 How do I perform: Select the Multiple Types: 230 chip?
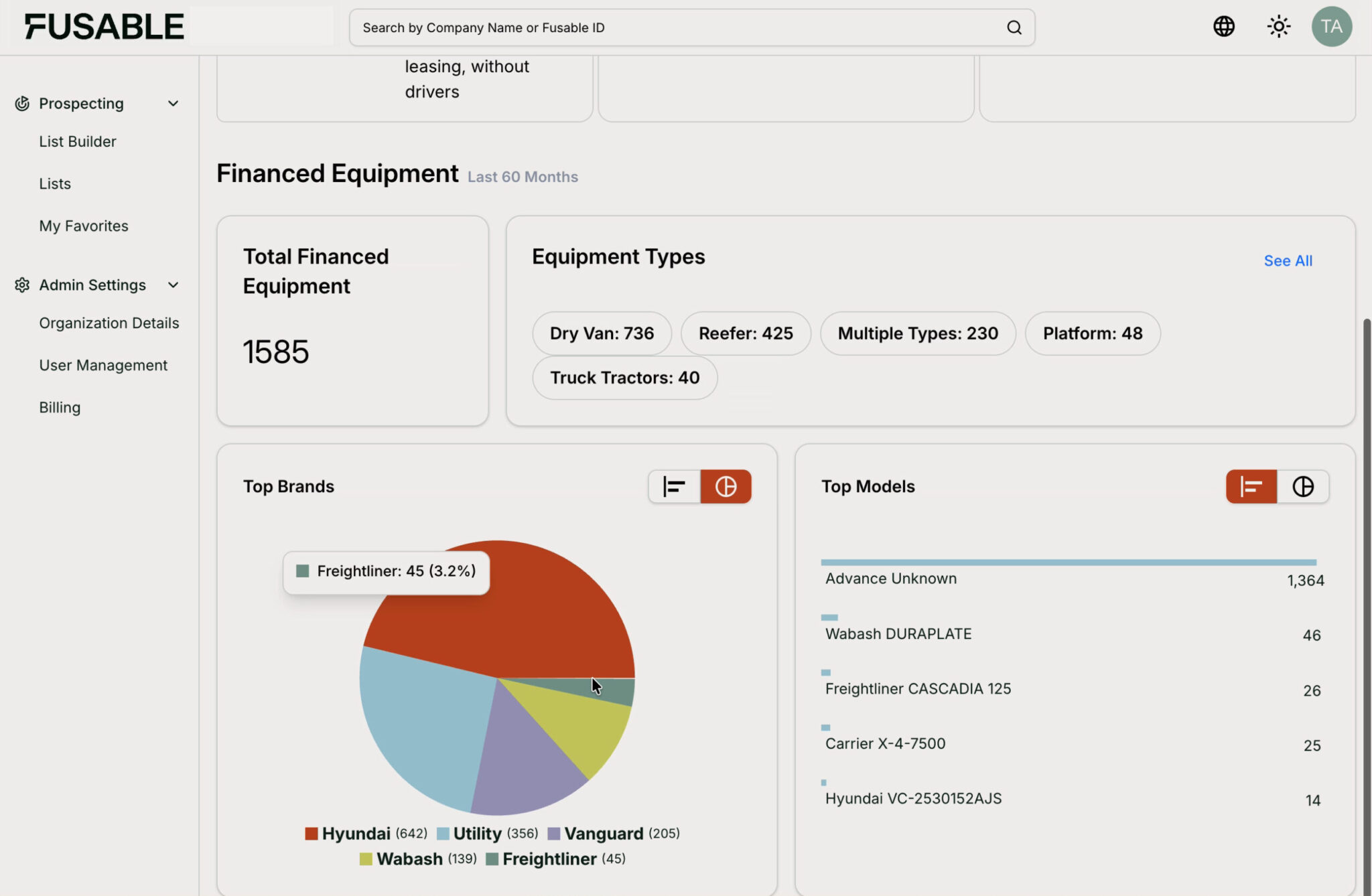click(918, 333)
